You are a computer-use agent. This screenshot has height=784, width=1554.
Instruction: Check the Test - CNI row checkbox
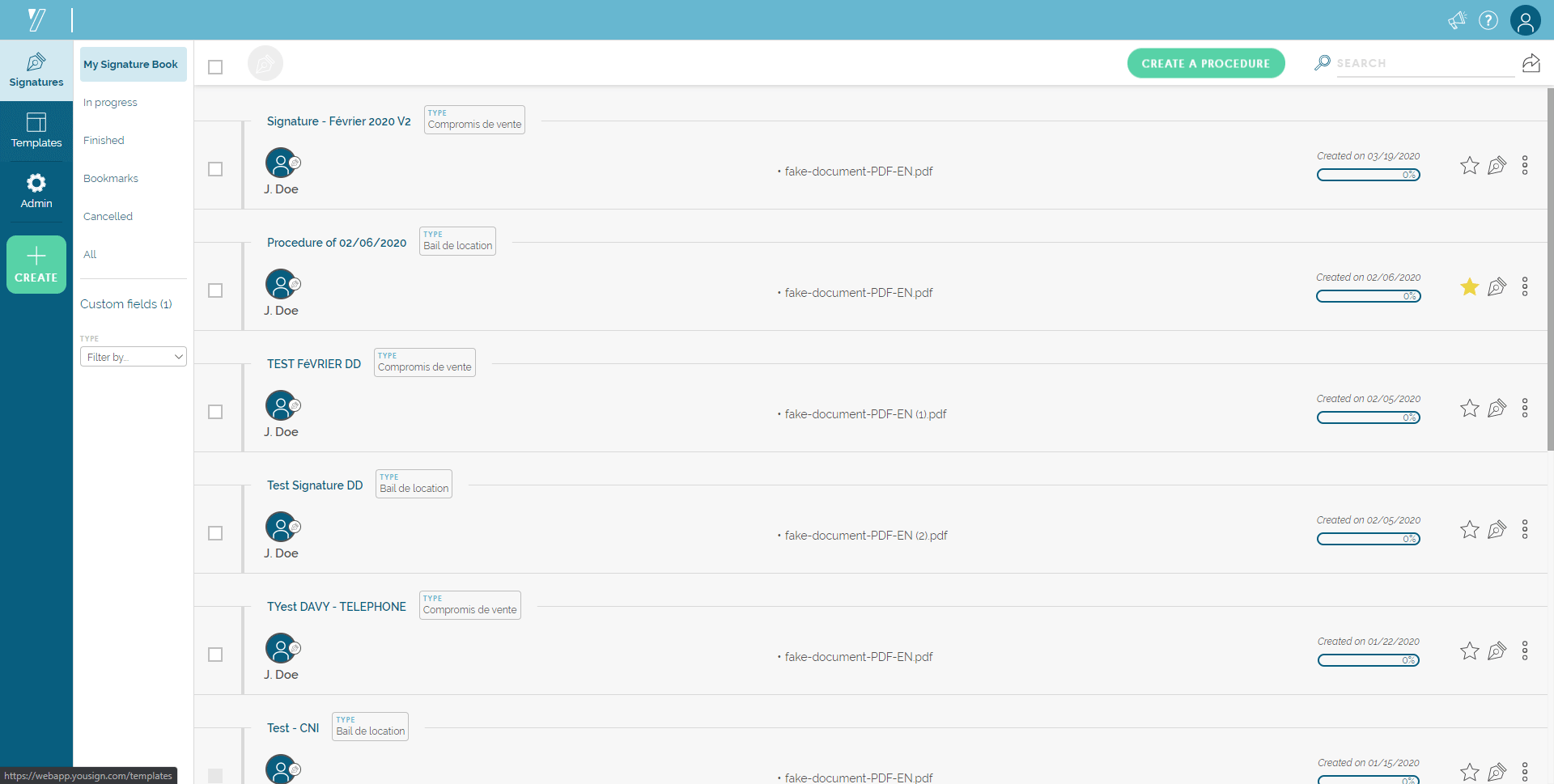tap(215, 776)
